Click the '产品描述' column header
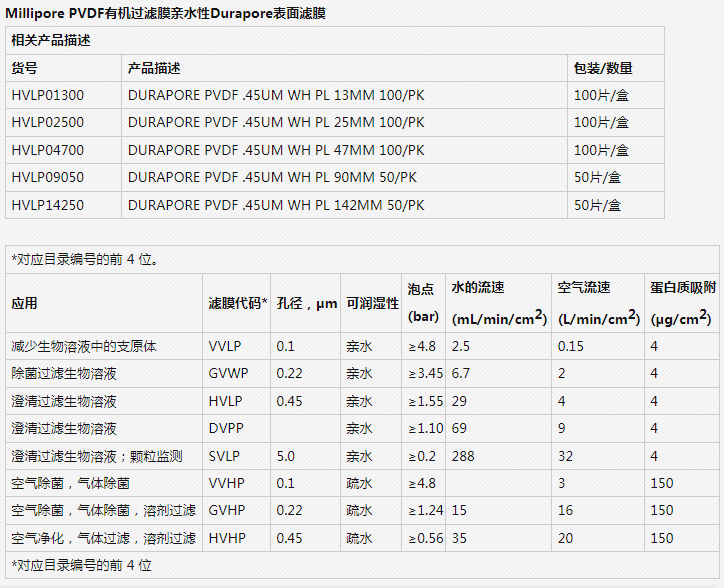 pos(154,68)
